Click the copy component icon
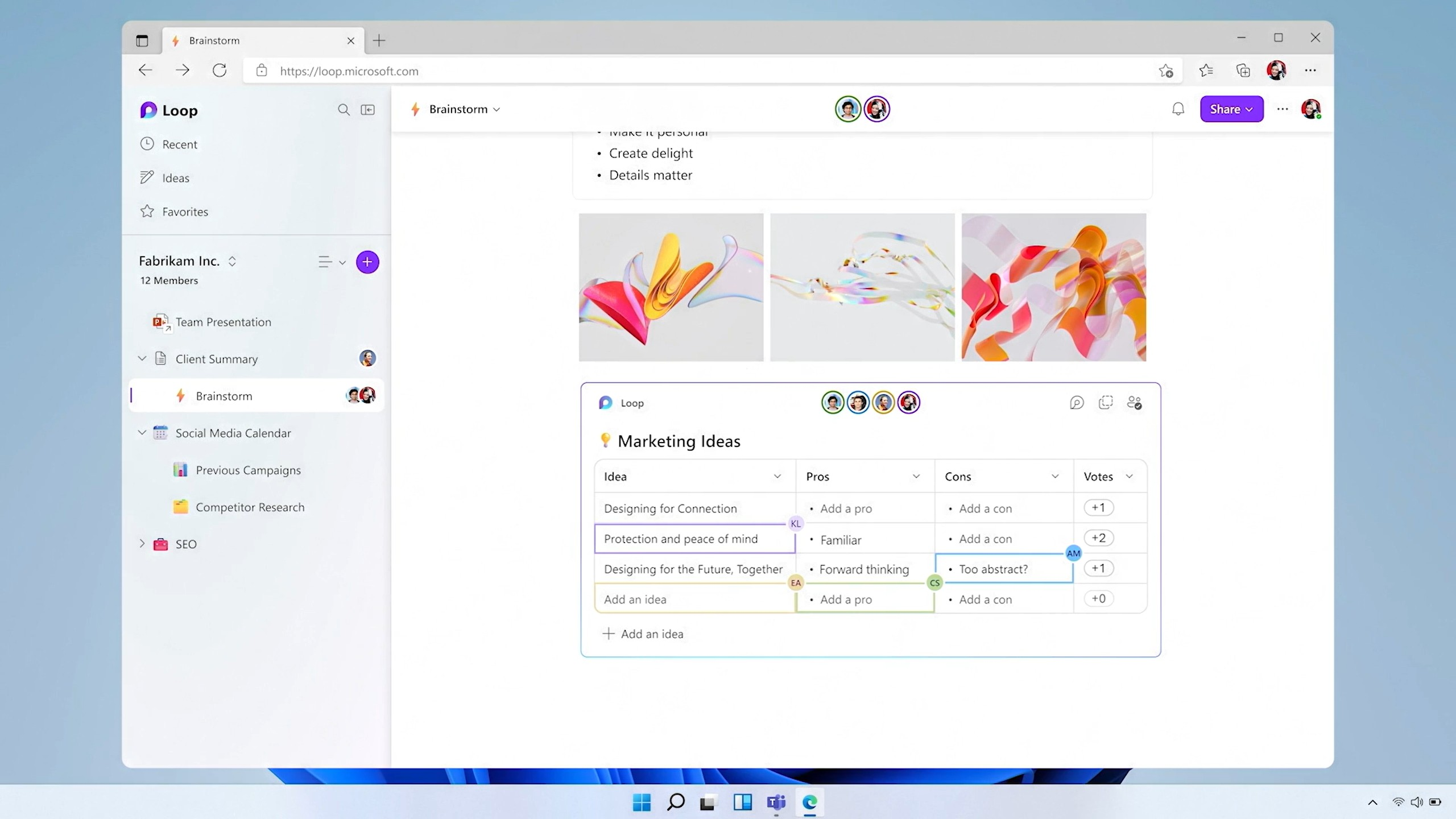The image size is (1456, 819). coord(1106,403)
